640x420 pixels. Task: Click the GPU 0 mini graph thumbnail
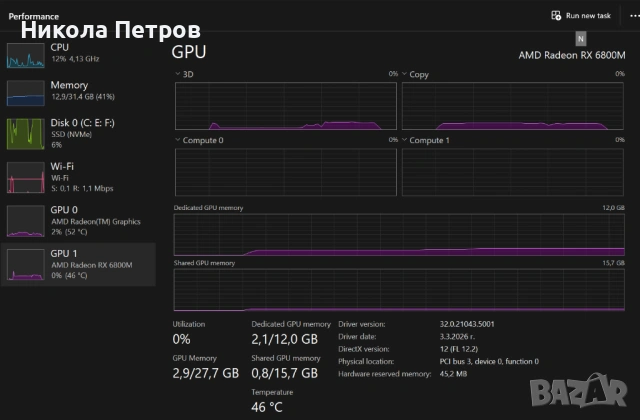coord(25,221)
